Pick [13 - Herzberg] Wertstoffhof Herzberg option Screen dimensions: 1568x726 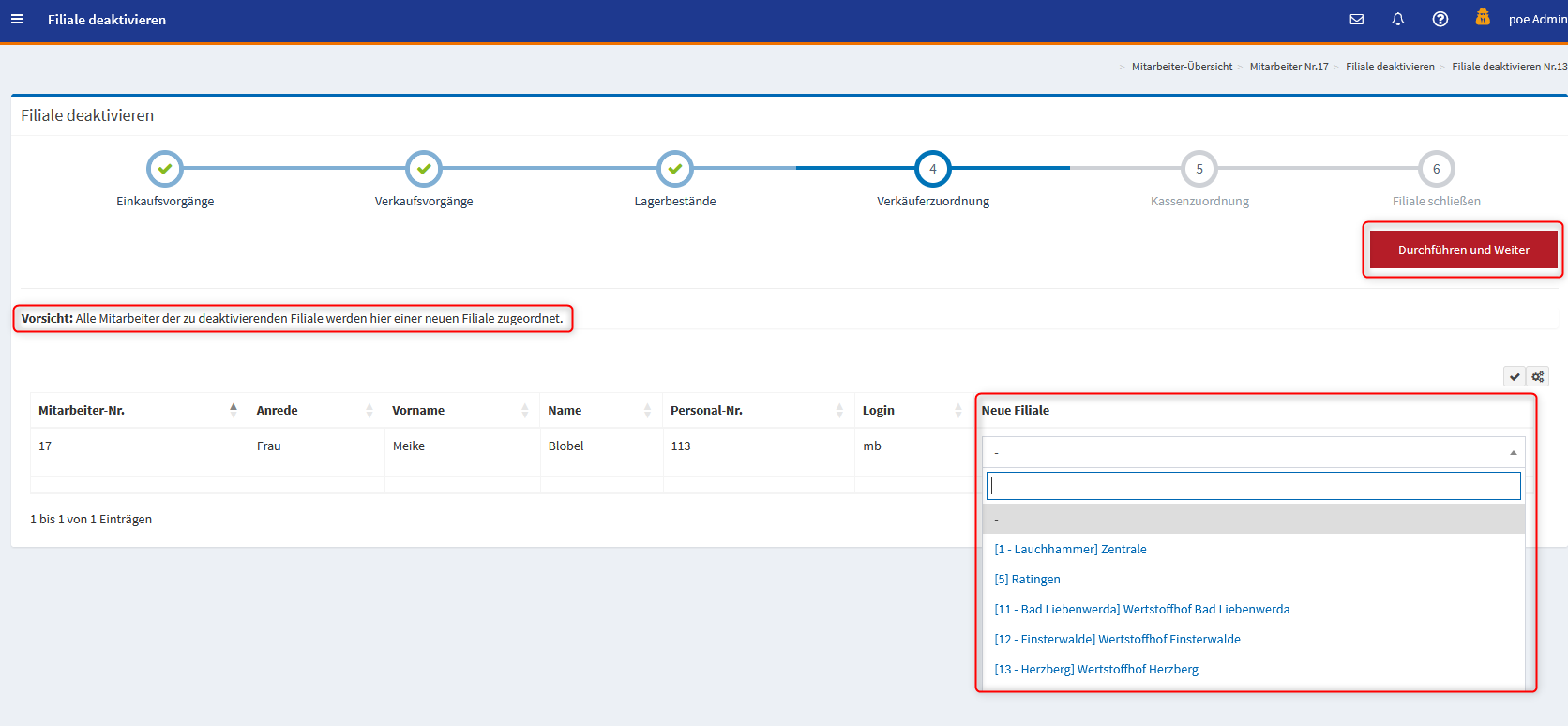click(1096, 670)
